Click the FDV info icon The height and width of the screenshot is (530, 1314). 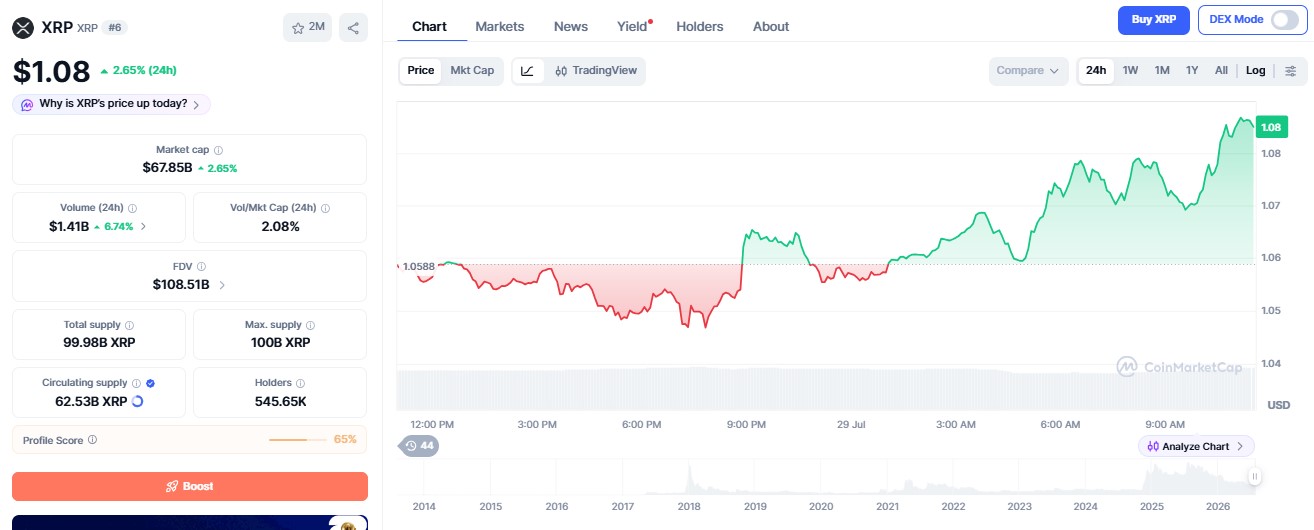click(201, 267)
